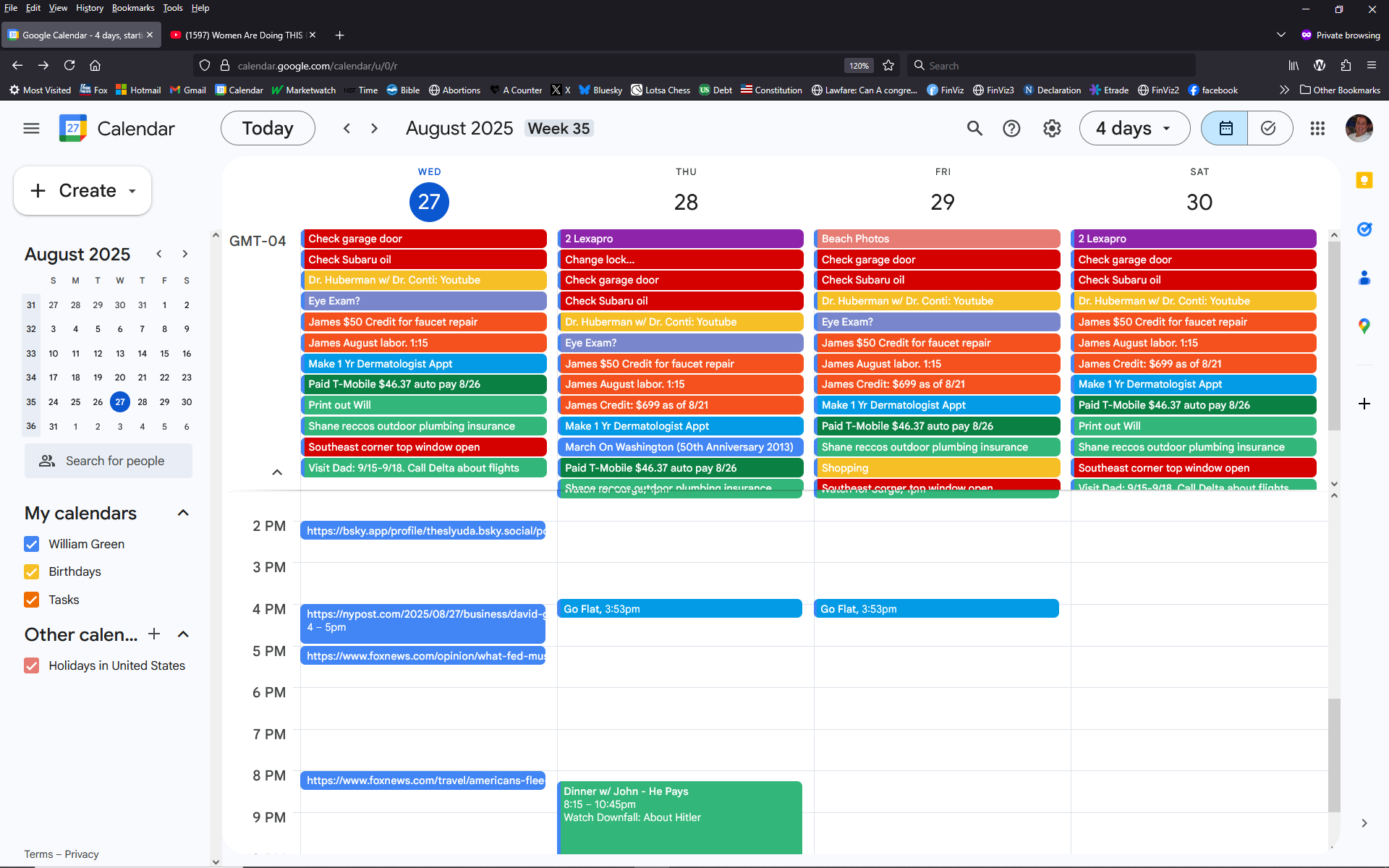Open the Privacy link
This screenshot has width=1389, height=868.
(x=82, y=854)
